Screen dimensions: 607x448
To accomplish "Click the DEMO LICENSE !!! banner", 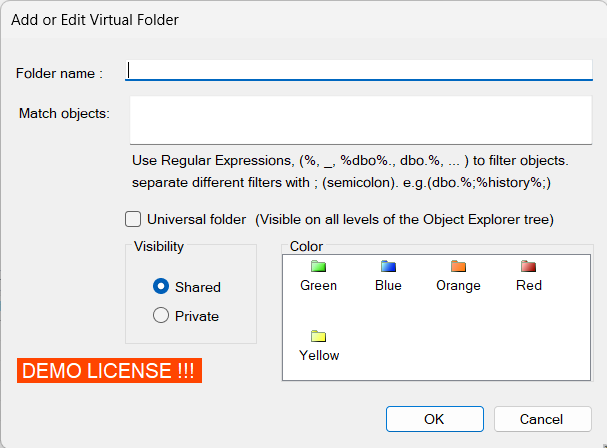I will point(109,371).
